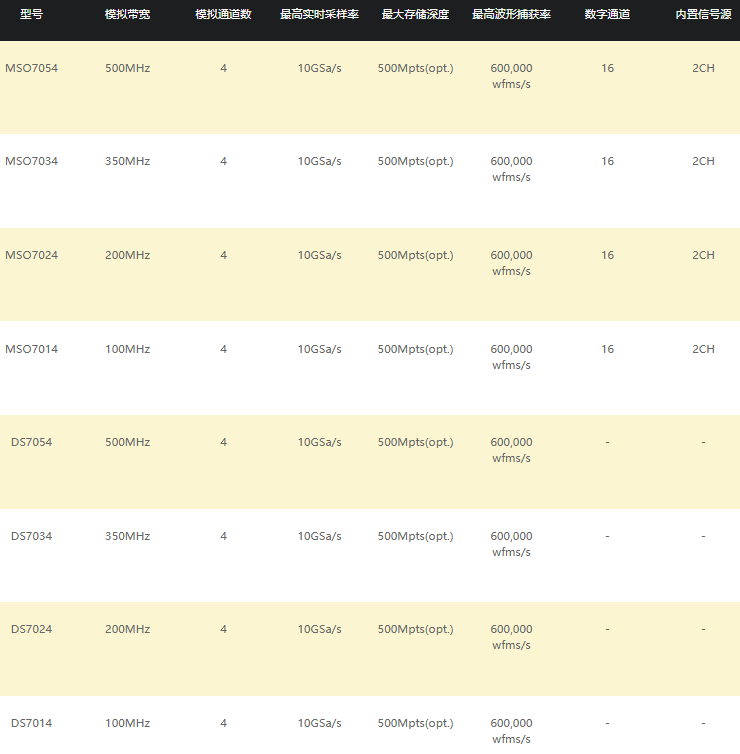Select the DS7054 model name

[31, 442]
